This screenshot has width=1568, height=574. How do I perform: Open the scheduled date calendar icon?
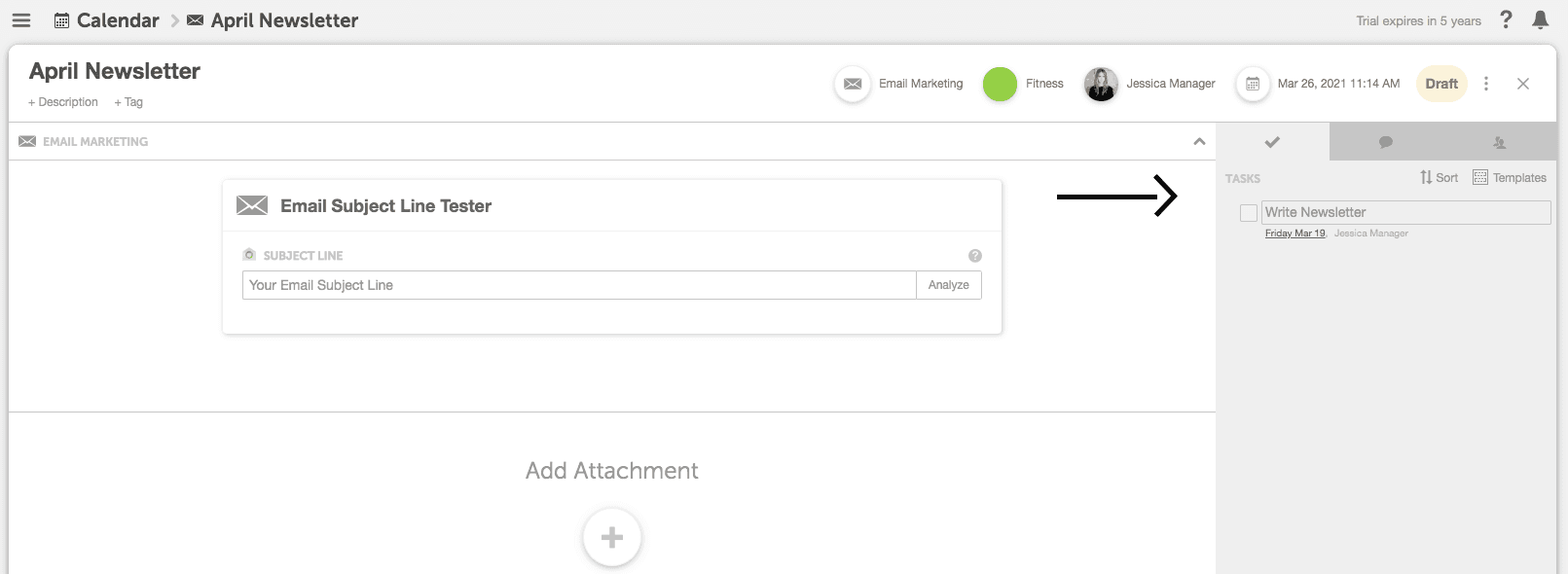pos(1253,84)
